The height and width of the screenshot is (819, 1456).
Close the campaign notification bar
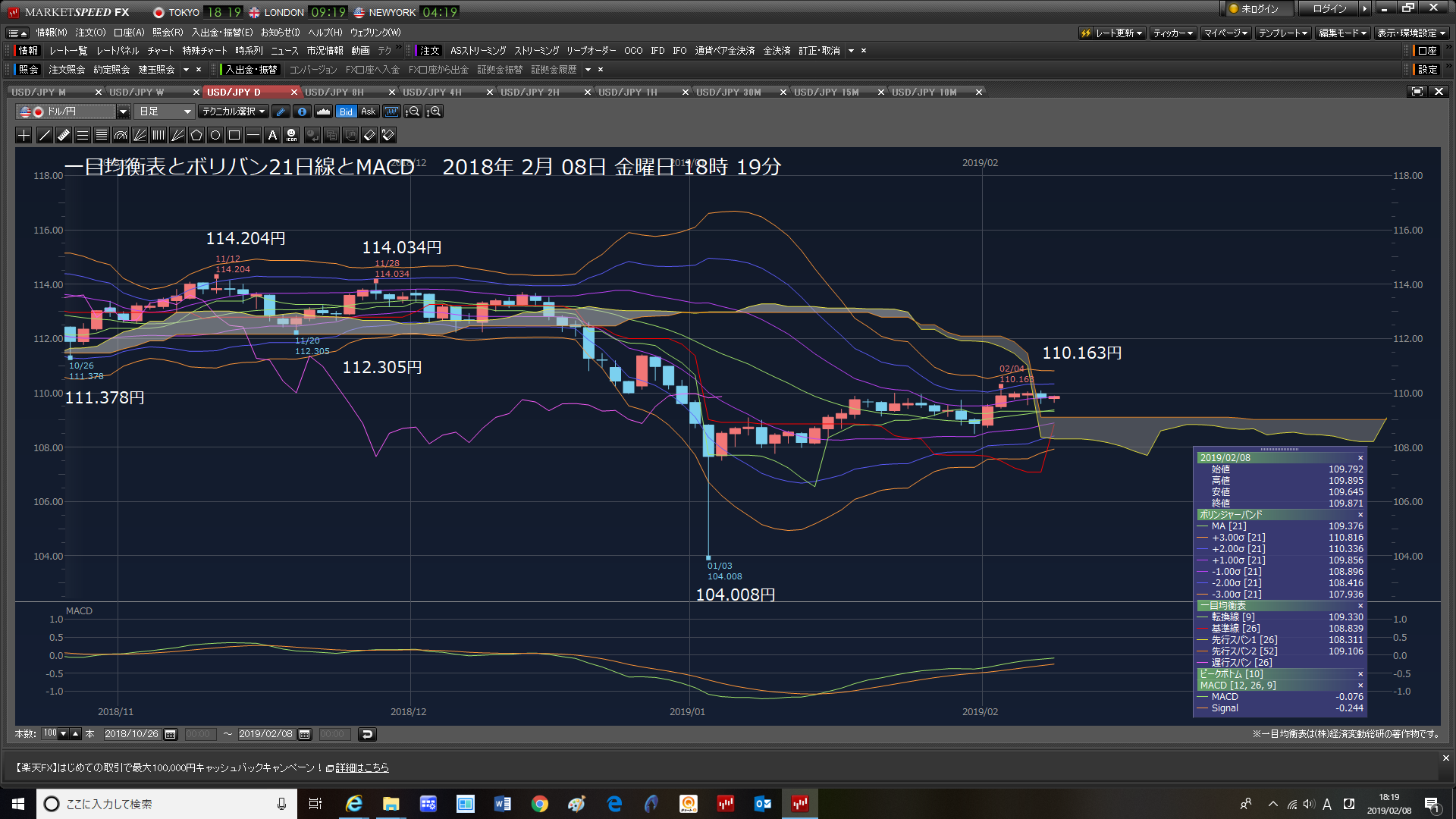click(1445, 758)
